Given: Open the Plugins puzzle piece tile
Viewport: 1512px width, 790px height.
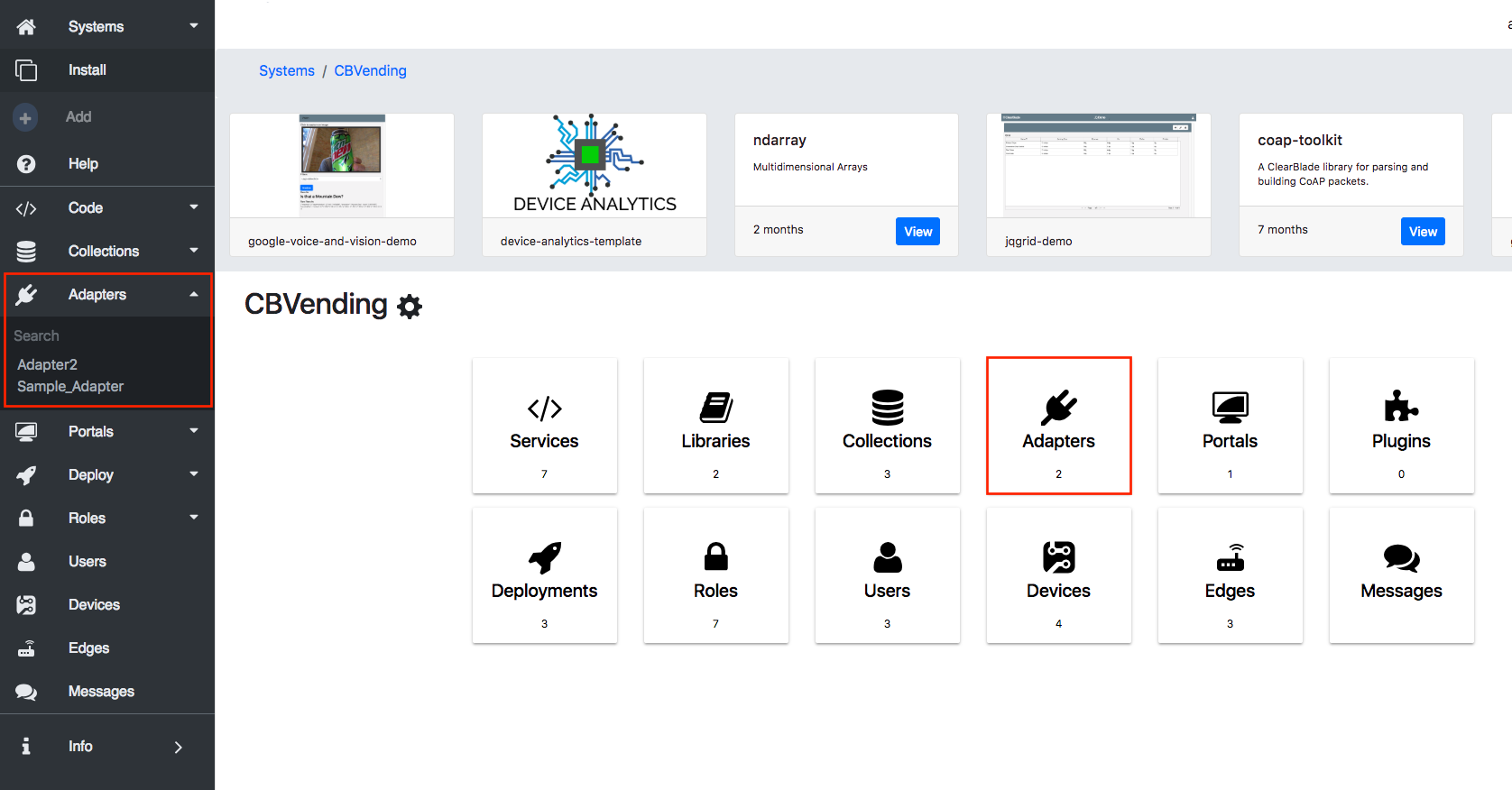Looking at the screenshot, I should click(1400, 408).
